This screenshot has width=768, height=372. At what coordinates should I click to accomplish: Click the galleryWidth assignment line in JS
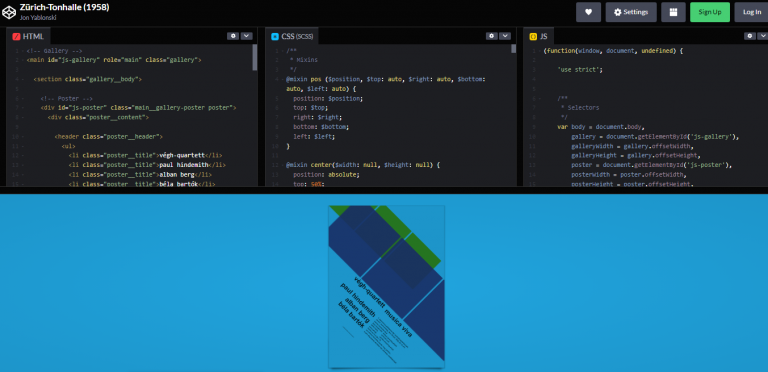tap(633, 146)
